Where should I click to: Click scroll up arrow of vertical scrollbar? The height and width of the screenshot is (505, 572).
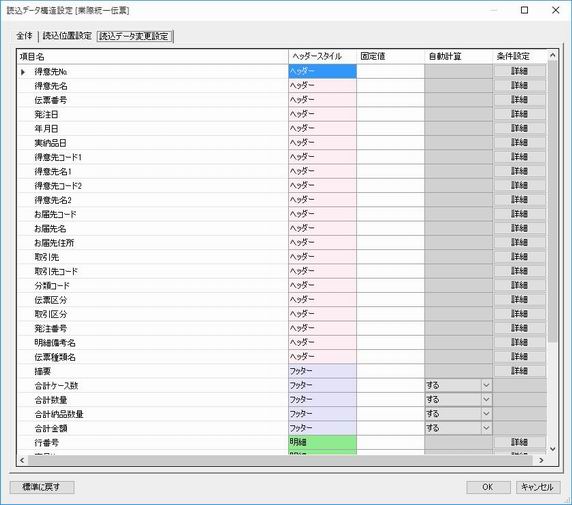coord(552,55)
